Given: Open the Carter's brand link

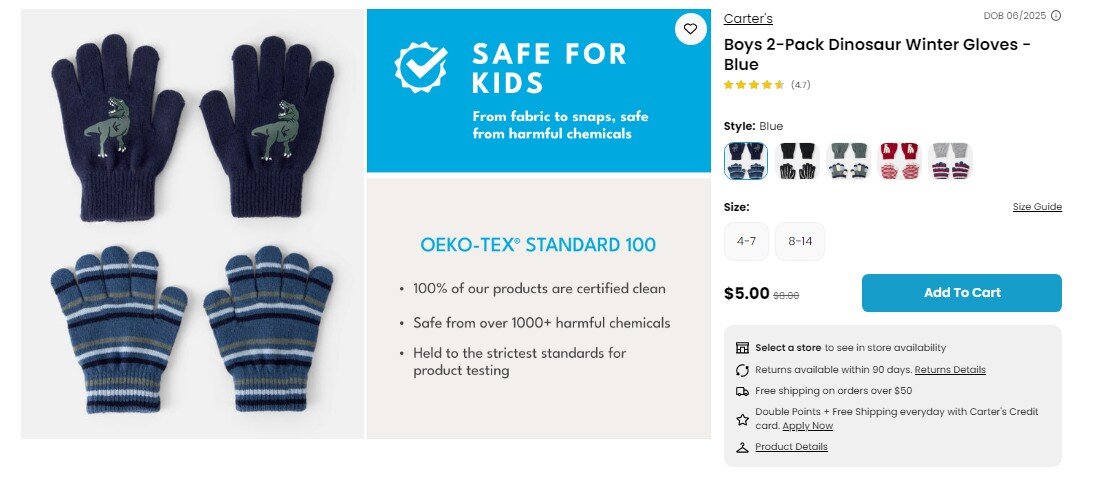Looking at the screenshot, I should click(748, 19).
